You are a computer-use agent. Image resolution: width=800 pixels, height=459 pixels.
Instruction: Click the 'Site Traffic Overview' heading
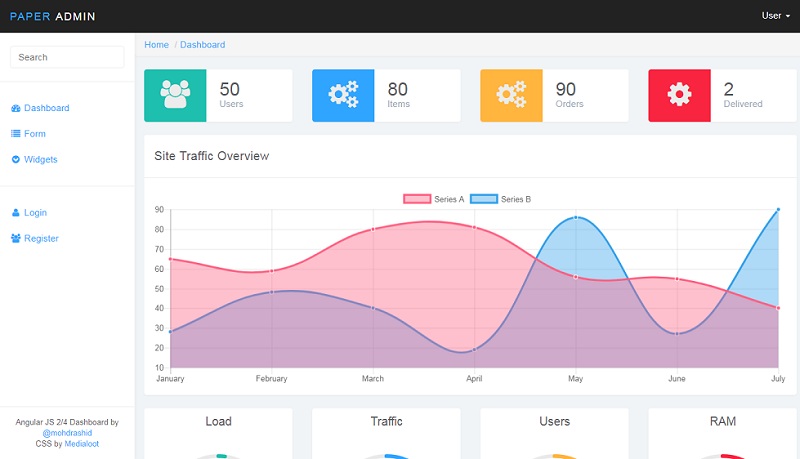[211, 156]
